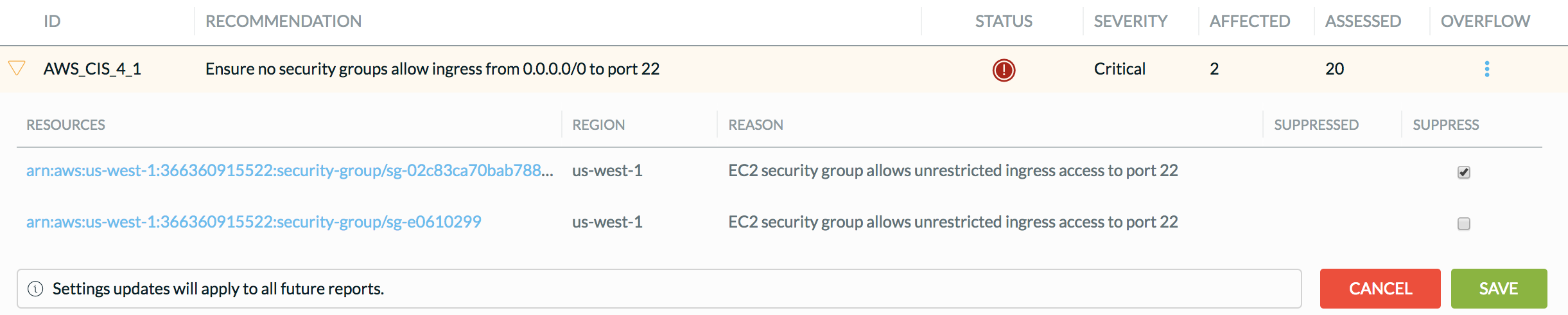Viewport: 1568px width, 315px height.
Task: Sort by the ID column header
Action: tap(52, 21)
